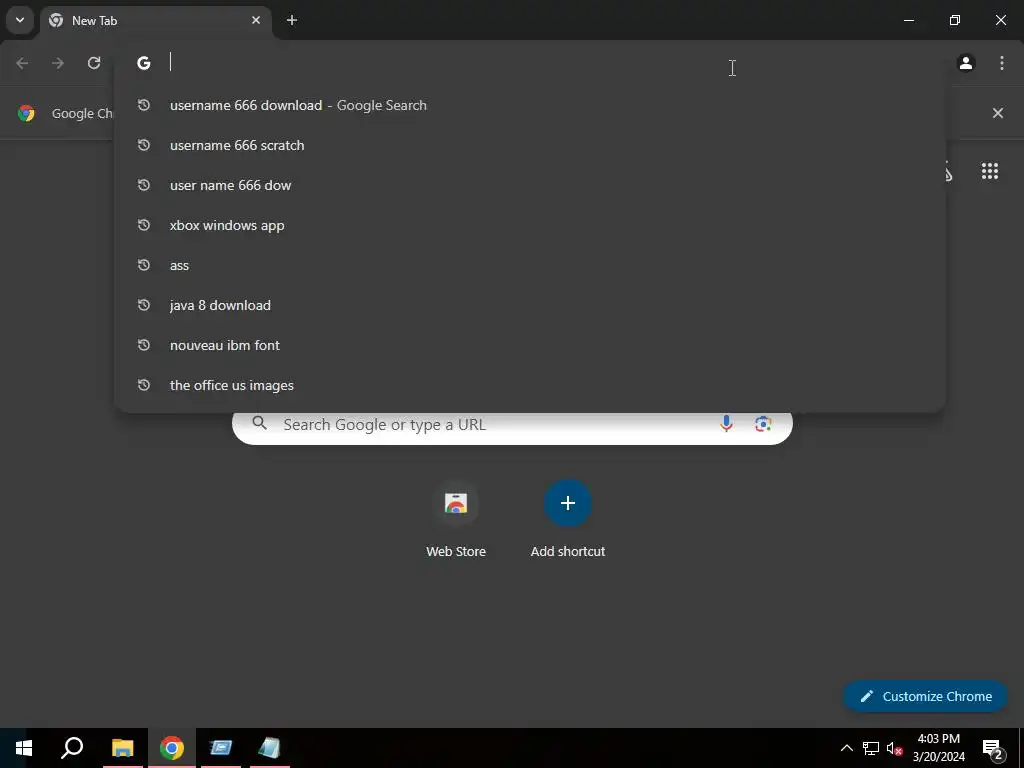This screenshot has width=1024, height=768.
Task: Open File Explorer from taskbar
Action: (x=122, y=748)
